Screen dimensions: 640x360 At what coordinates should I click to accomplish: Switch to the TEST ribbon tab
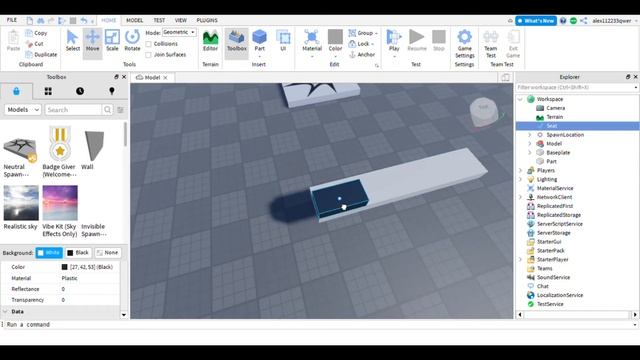(159, 20)
